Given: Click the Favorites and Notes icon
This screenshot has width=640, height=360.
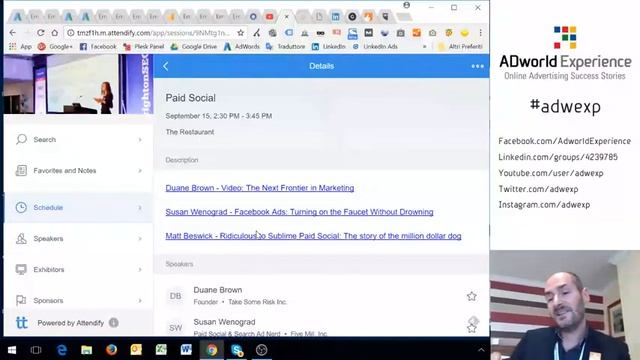Looking at the screenshot, I should (21, 171).
